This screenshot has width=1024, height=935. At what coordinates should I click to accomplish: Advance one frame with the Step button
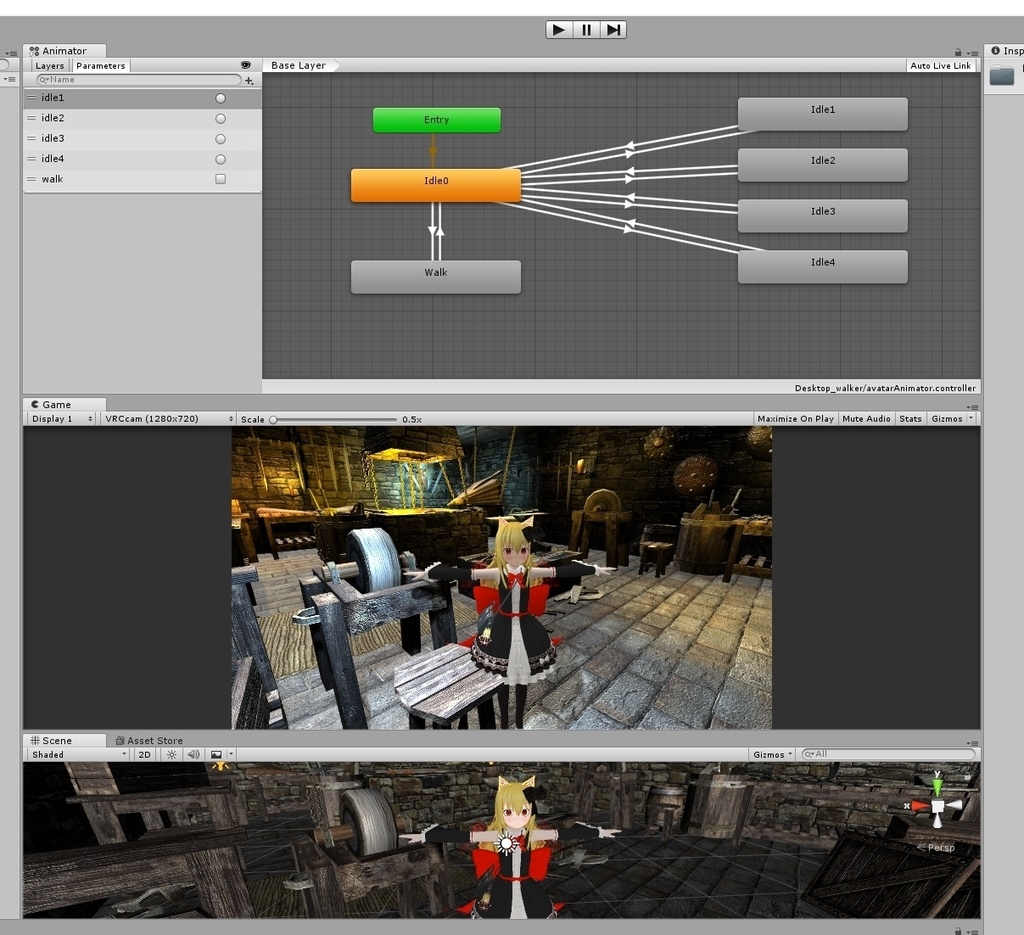613,29
